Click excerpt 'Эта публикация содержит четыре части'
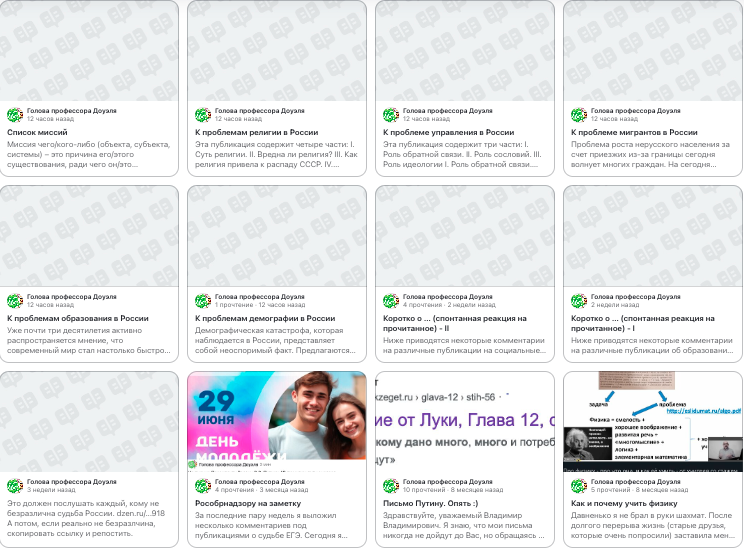Viewport: 744px width, 550px height. click(x=276, y=154)
